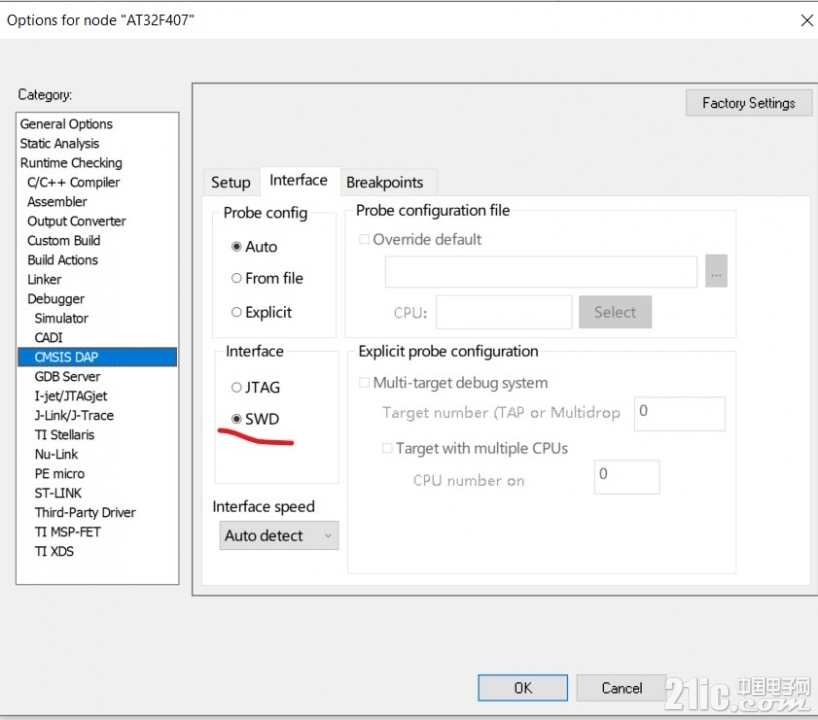Select SWD interface option
The width and height of the screenshot is (818, 720).
tap(255, 418)
